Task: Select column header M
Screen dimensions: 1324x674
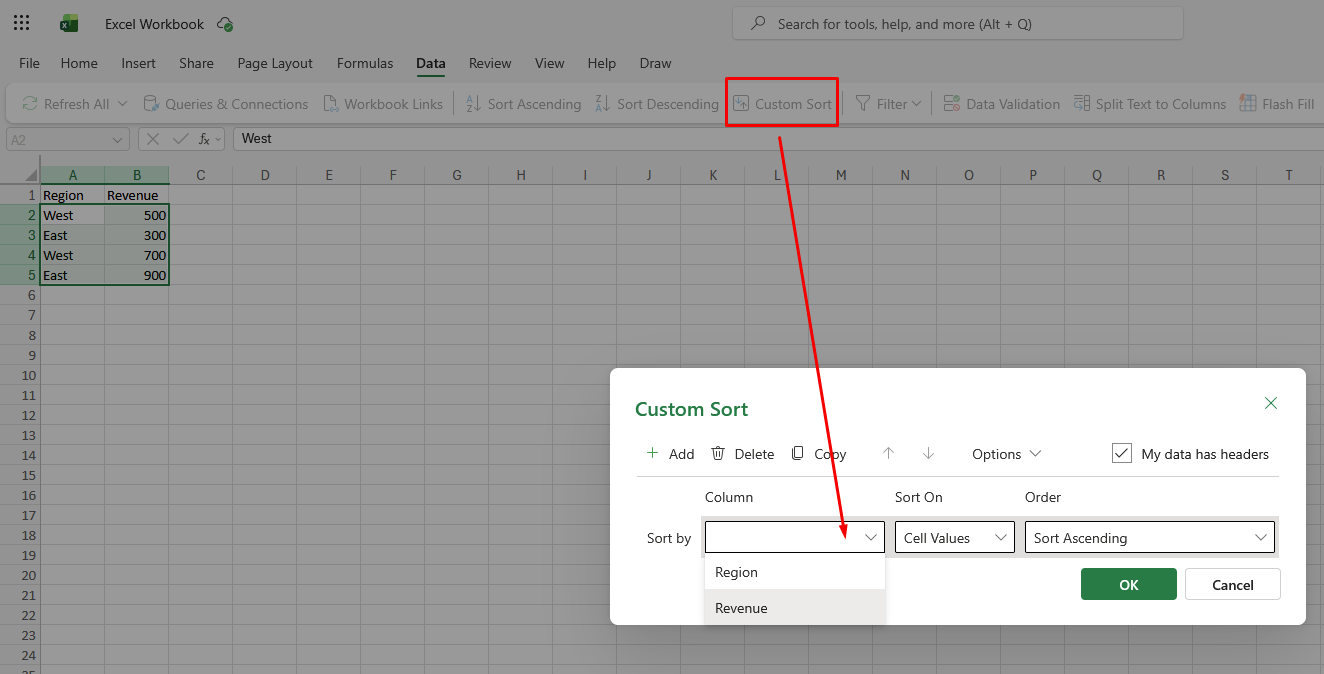Action: click(x=841, y=175)
